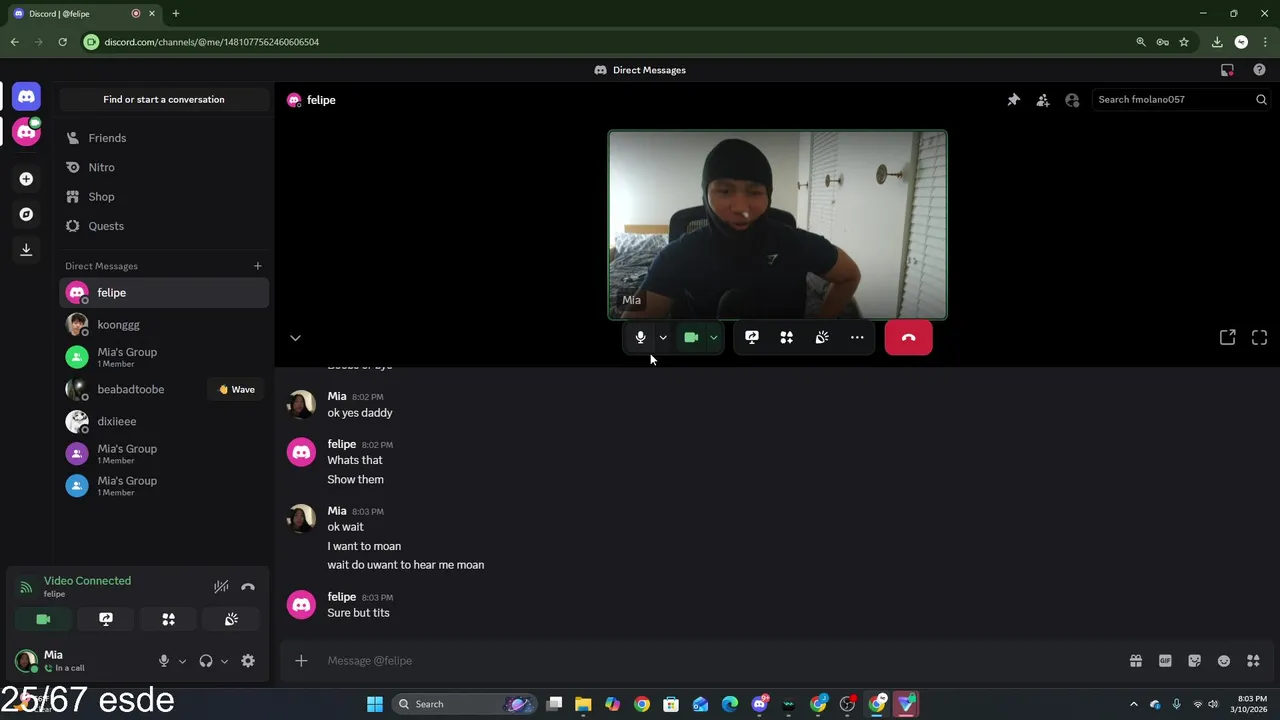1280x720 pixels.
Task: Click the browser address bar URL
Action: tap(212, 42)
